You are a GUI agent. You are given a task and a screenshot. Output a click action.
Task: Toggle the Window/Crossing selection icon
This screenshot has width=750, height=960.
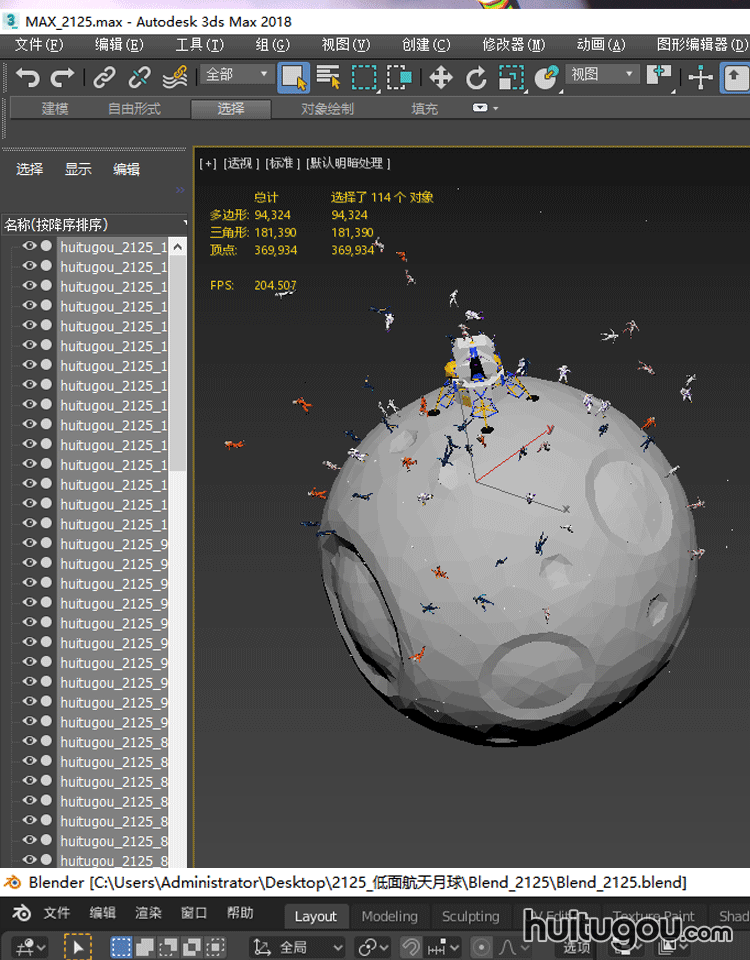pos(400,77)
